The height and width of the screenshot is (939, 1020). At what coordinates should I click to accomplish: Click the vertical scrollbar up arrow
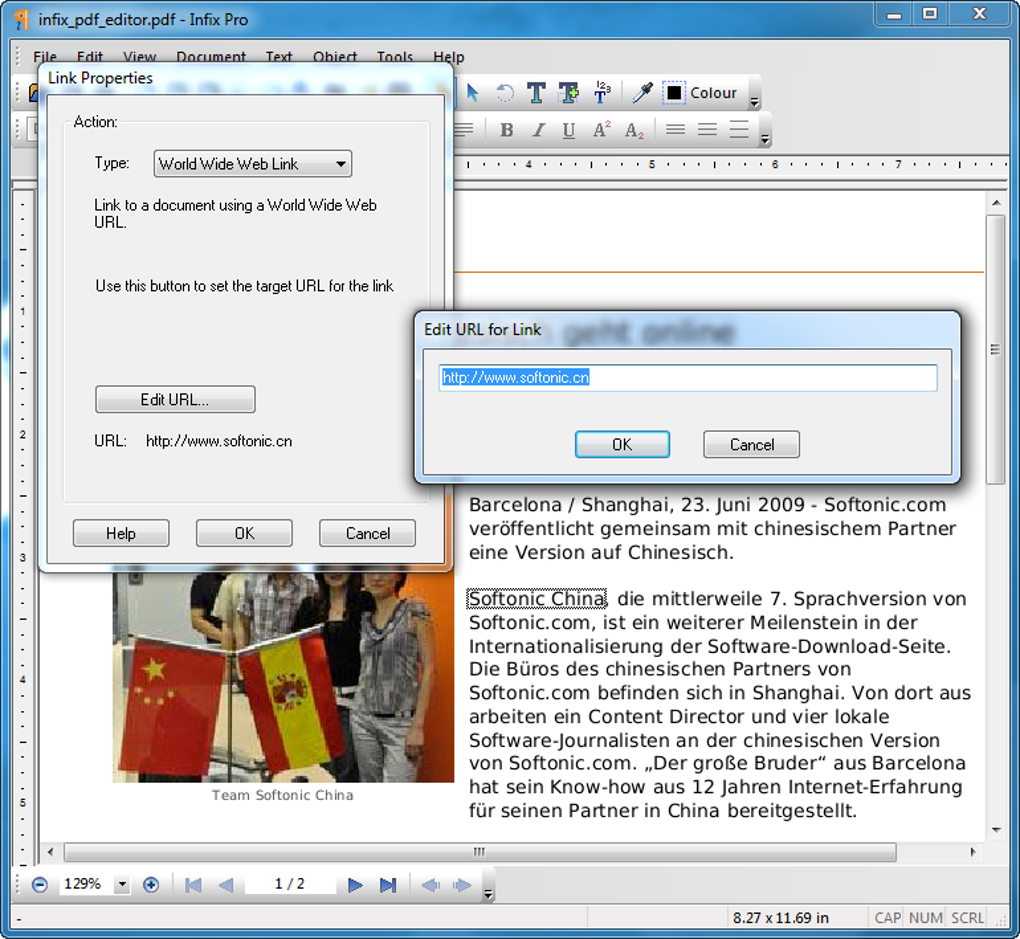(x=996, y=204)
